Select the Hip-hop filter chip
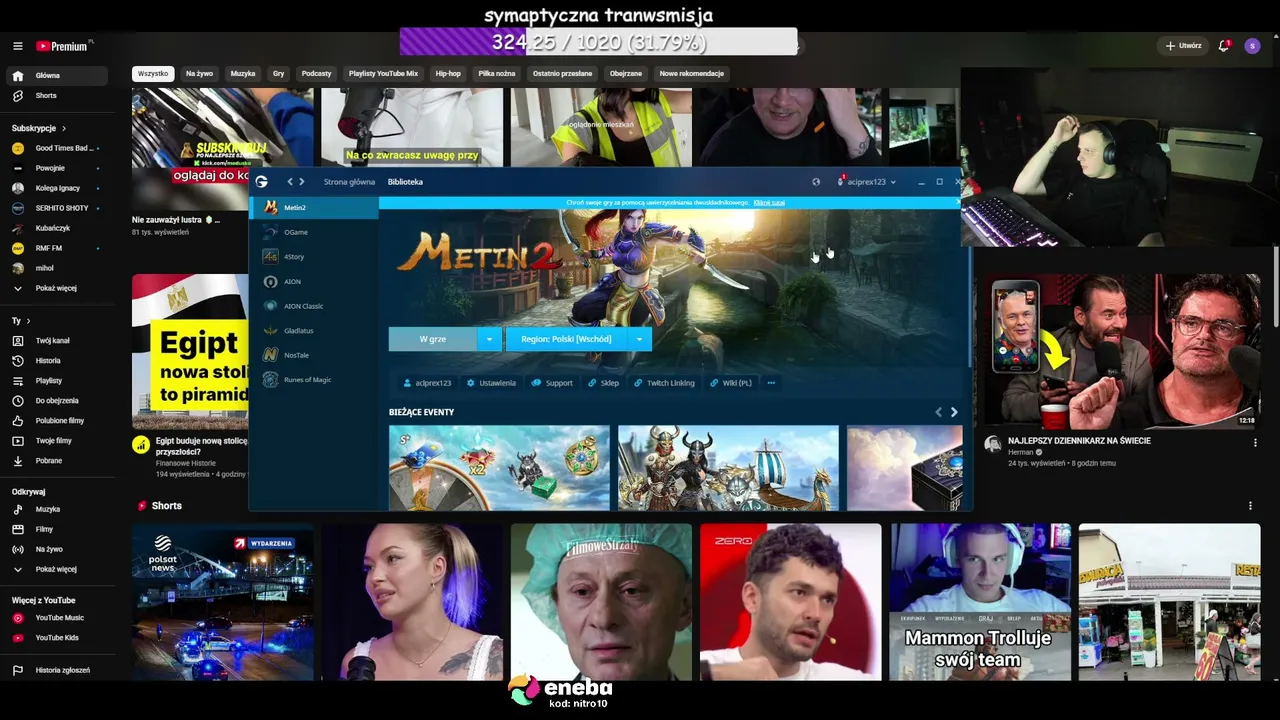The width and height of the screenshot is (1280, 720). point(448,74)
